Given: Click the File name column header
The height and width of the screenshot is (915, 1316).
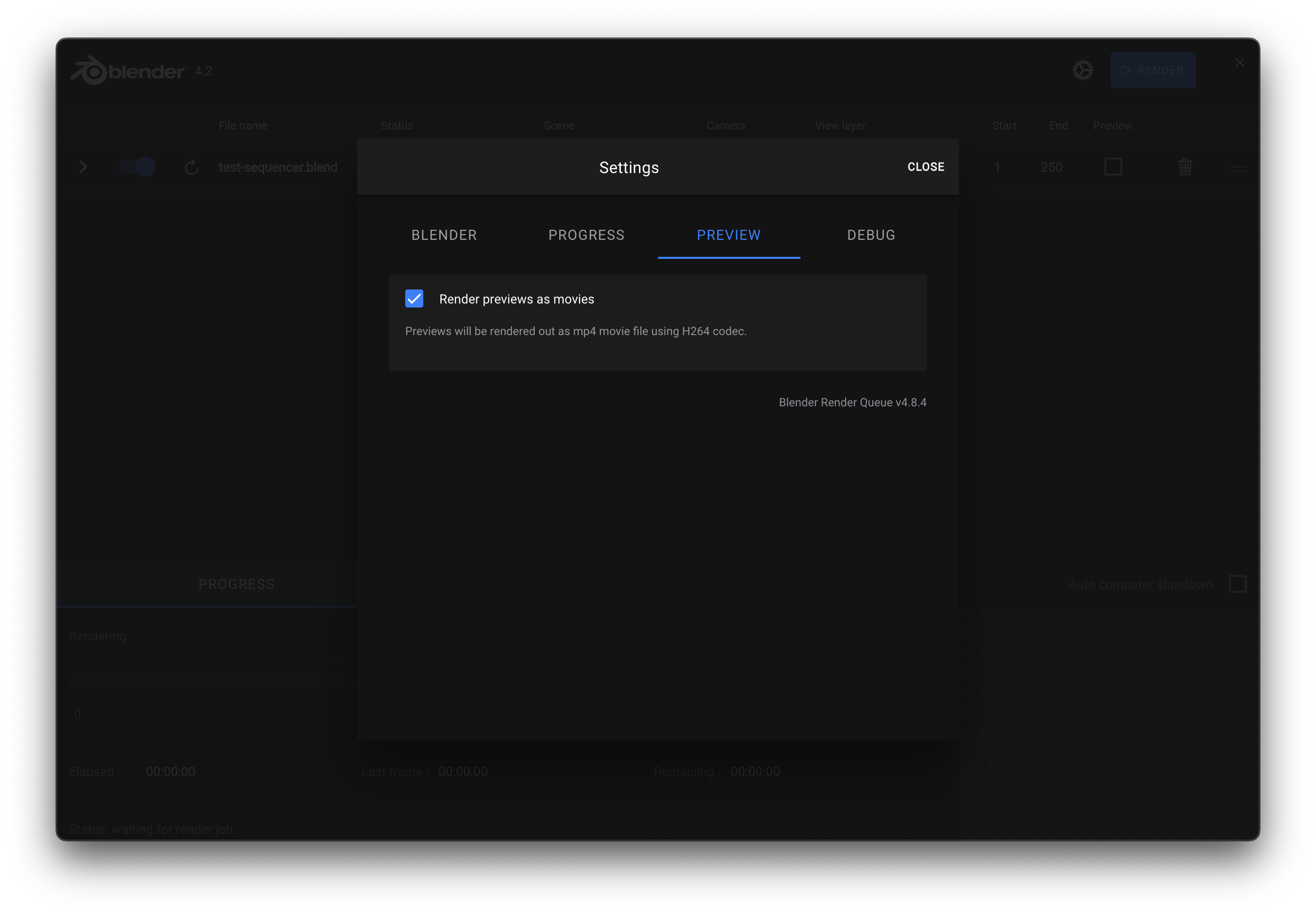Looking at the screenshot, I should [x=242, y=125].
